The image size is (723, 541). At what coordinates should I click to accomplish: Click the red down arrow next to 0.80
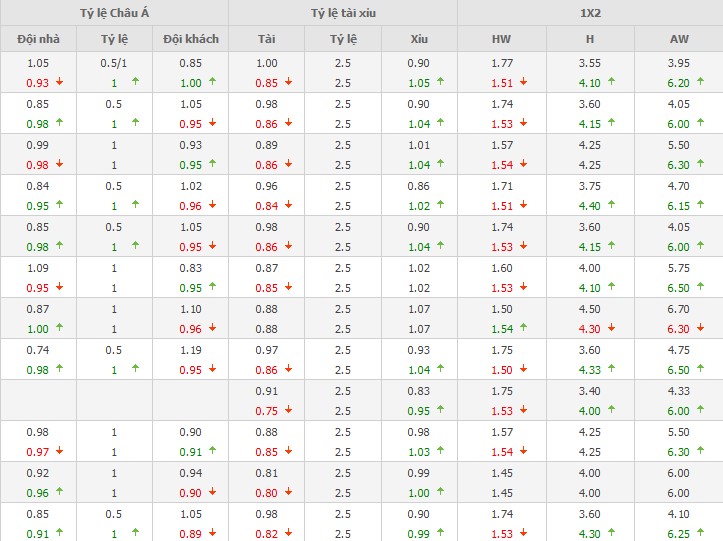pyautogui.click(x=288, y=493)
